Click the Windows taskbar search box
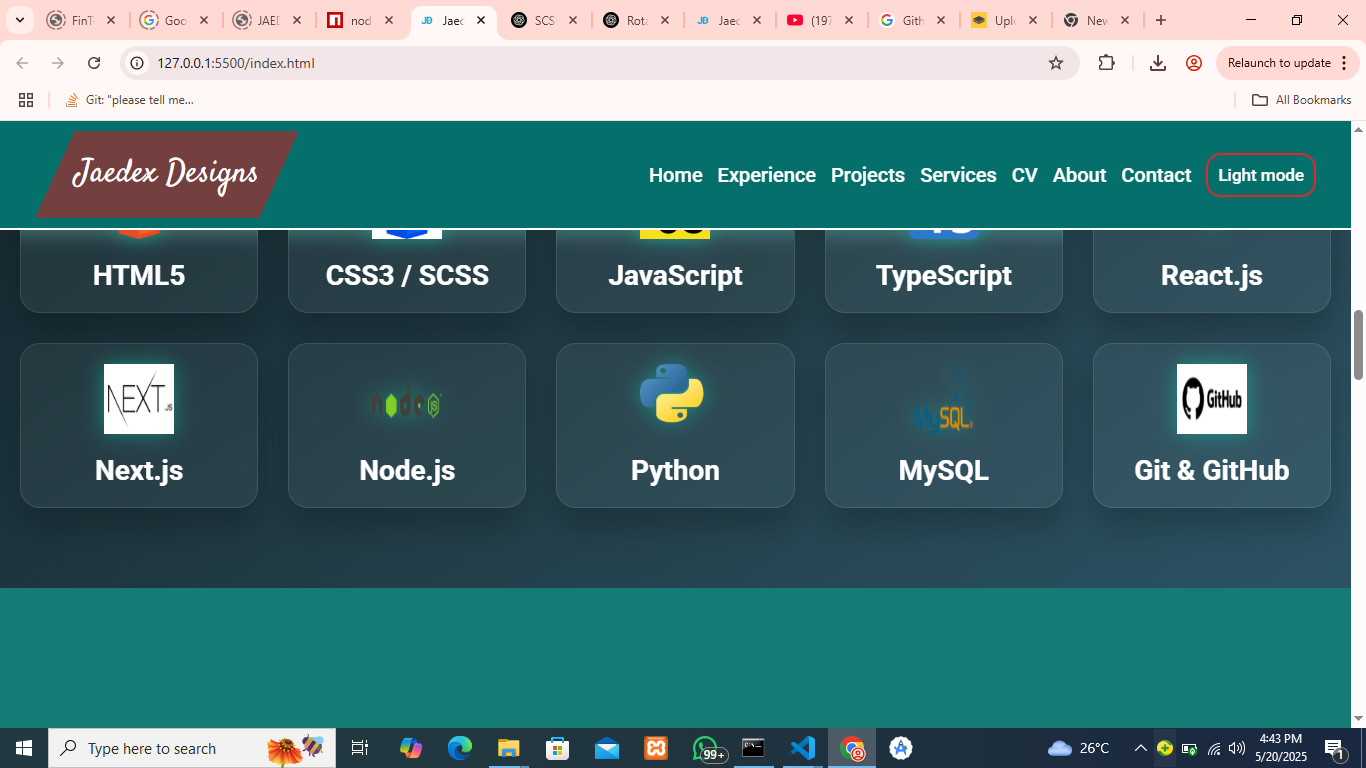1366x768 pixels. click(x=192, y=748)
